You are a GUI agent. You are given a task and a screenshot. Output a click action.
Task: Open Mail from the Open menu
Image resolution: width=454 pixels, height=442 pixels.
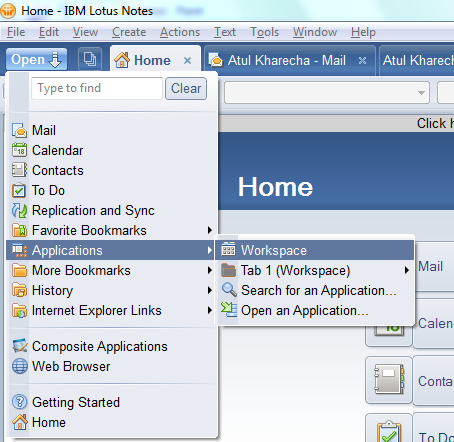point(112,130)
